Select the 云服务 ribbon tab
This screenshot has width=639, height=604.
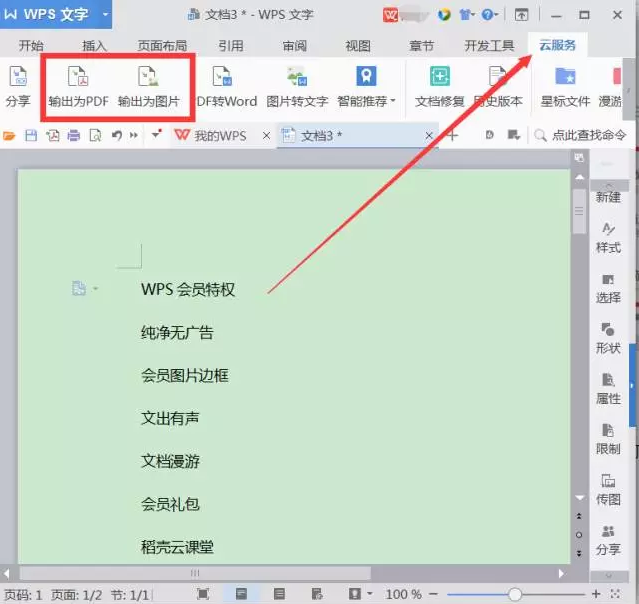[557, 45]
